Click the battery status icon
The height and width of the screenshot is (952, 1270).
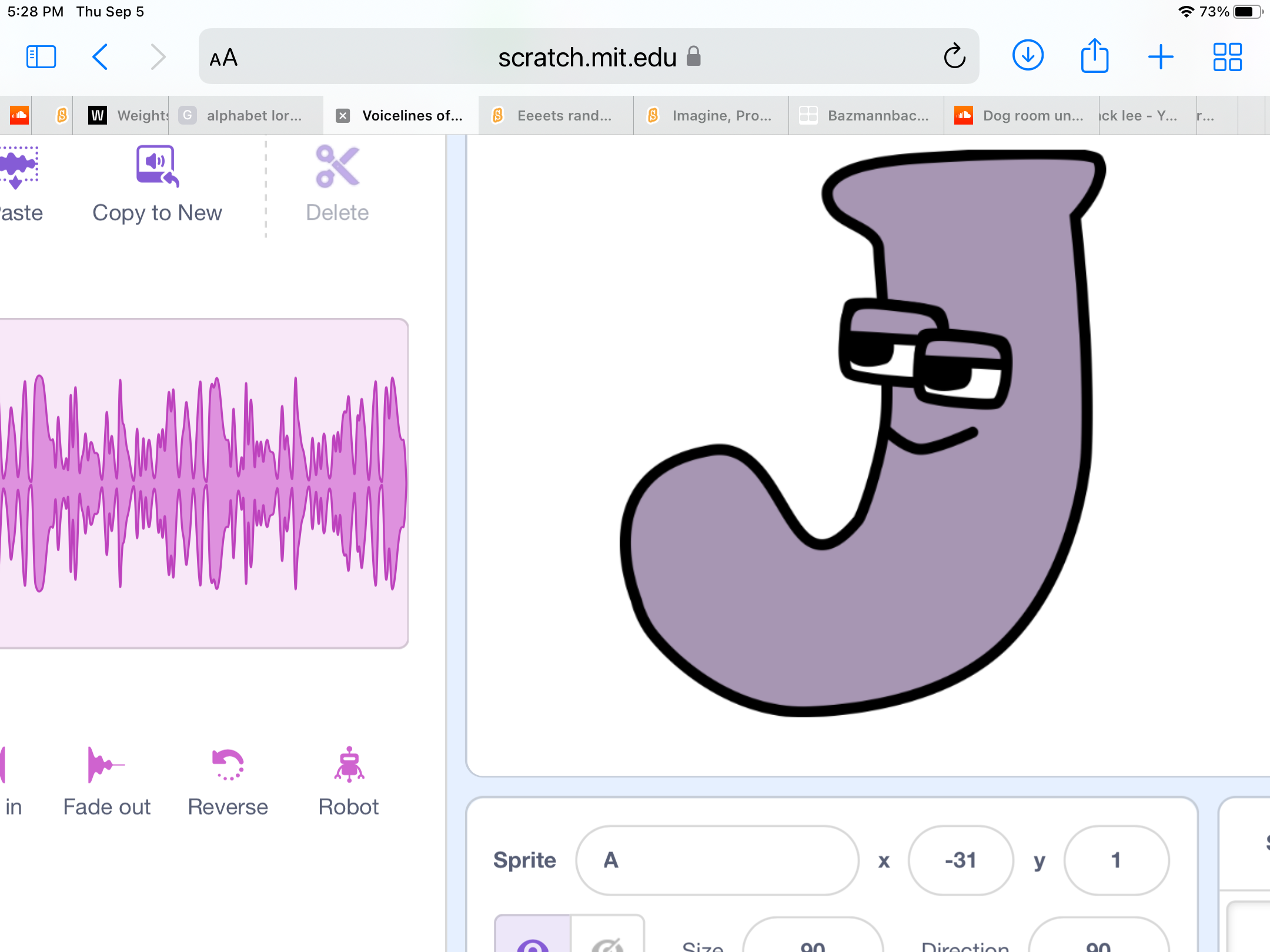[1248, 12]
